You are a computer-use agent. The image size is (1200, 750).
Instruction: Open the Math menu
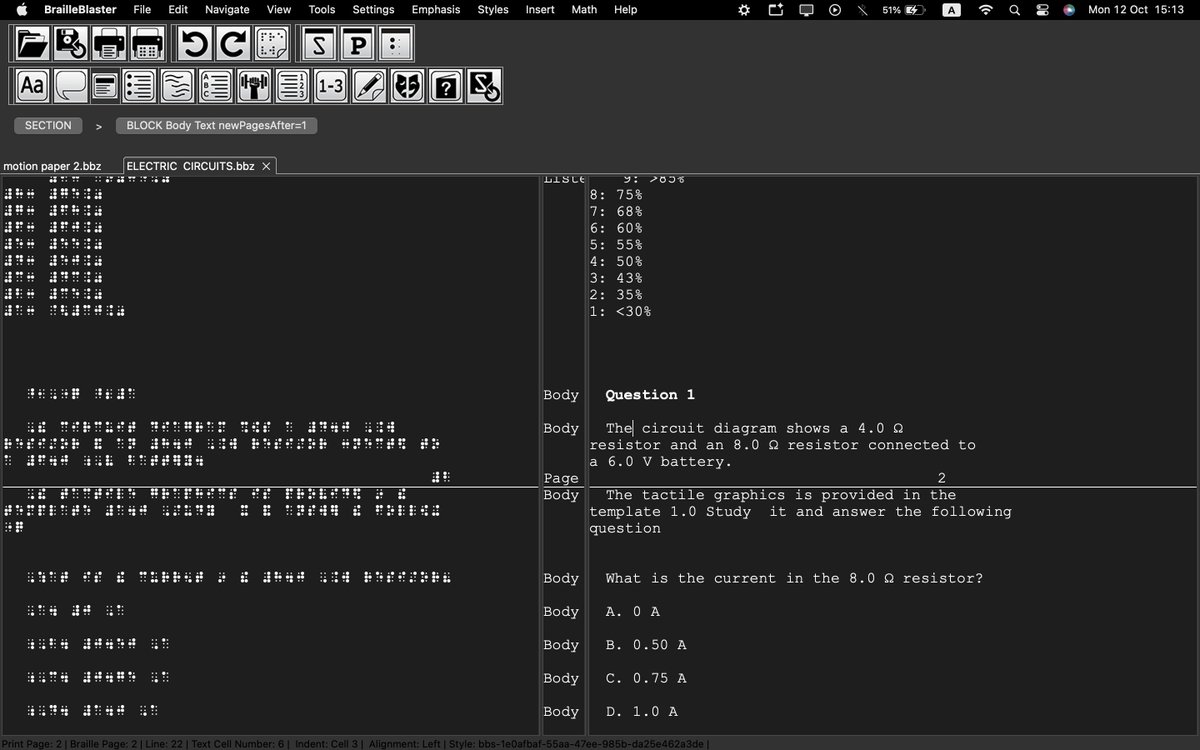[584, 10]
